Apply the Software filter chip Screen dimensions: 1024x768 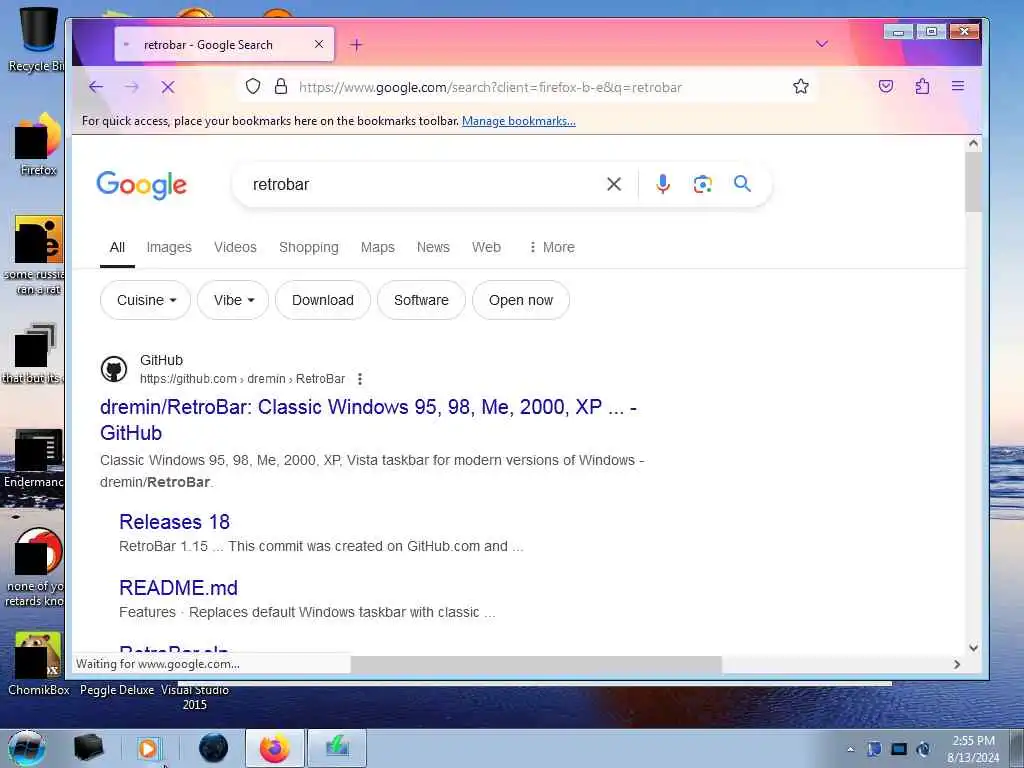[421, 300]
